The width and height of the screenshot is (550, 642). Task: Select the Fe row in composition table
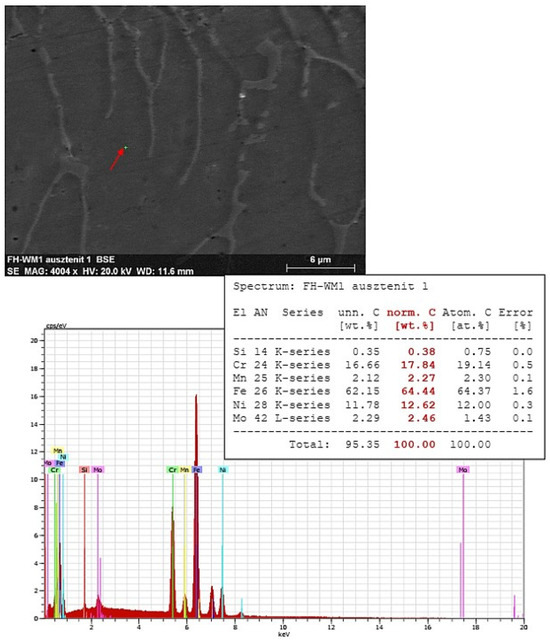point(383,391)
